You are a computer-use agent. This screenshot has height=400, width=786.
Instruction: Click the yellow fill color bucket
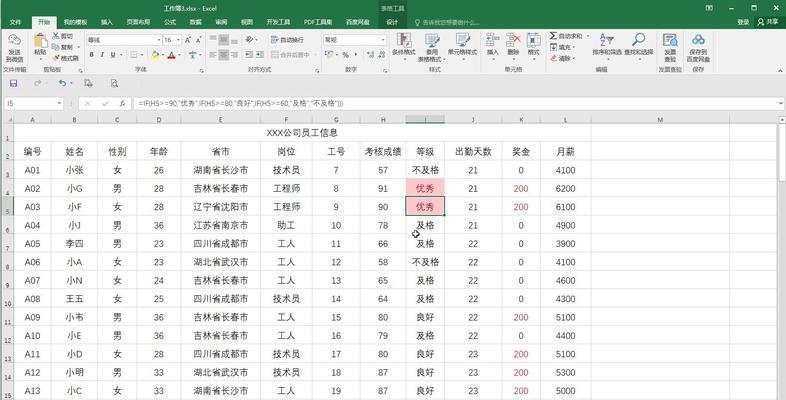click(155, 55)
